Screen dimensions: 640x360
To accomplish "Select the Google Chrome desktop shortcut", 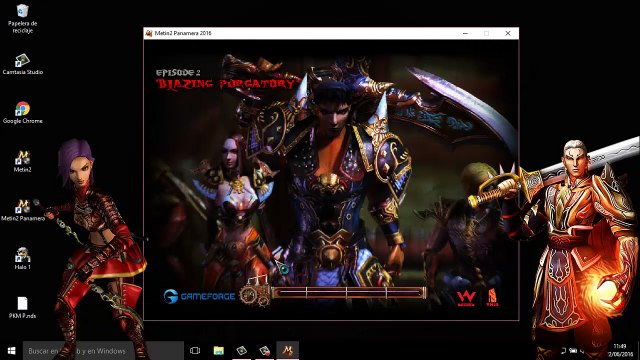I will click(x=22, y=113).
